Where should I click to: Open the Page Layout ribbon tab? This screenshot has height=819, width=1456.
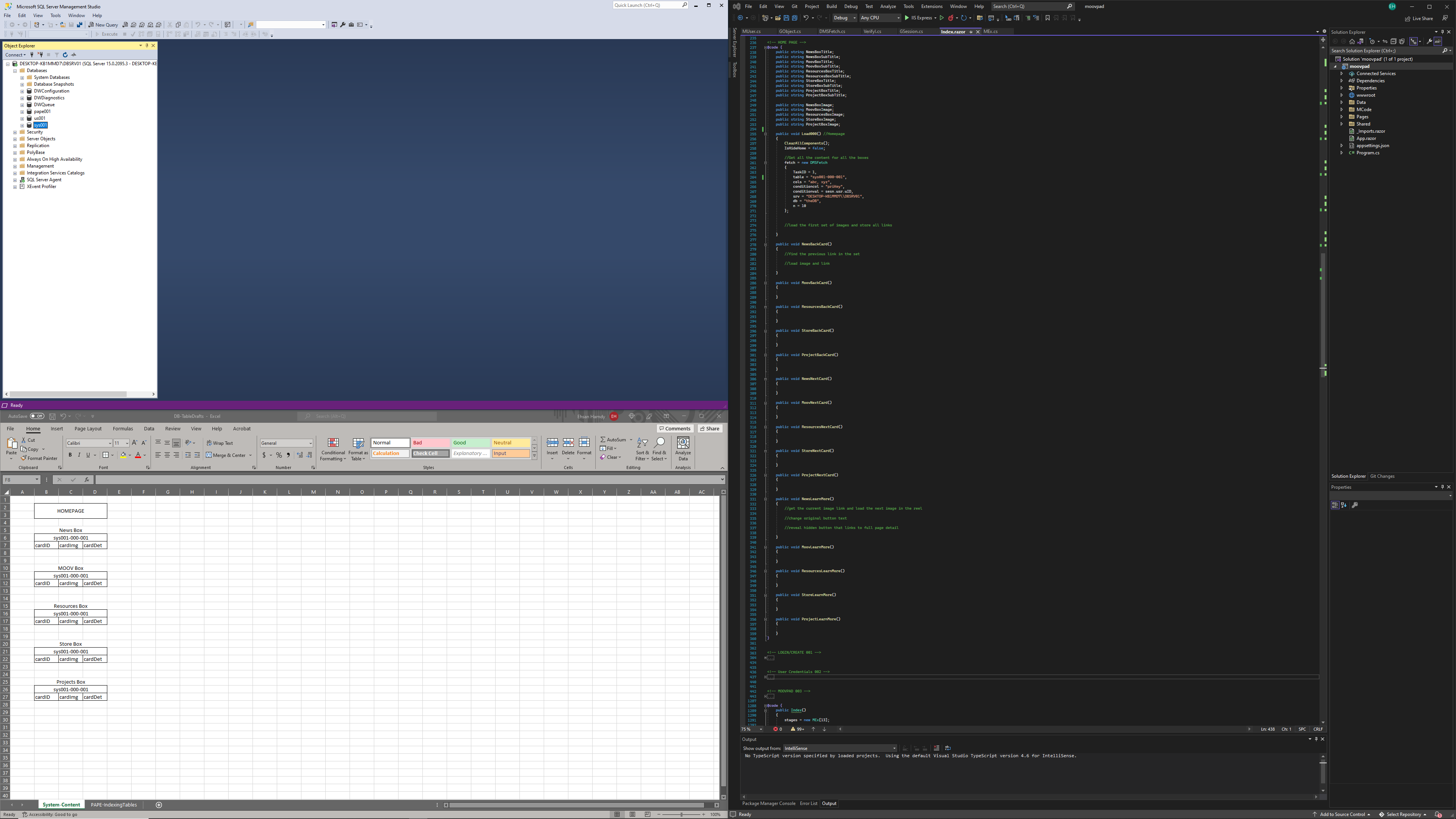pyautogui.click(x=88, y=429)
